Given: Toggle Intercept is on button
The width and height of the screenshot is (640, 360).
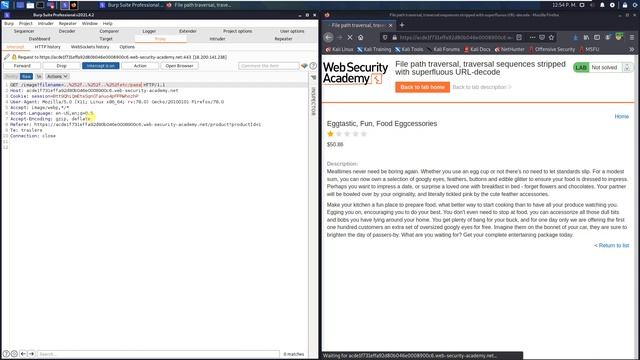Looking at the screenshot, I should pos(100,66).
